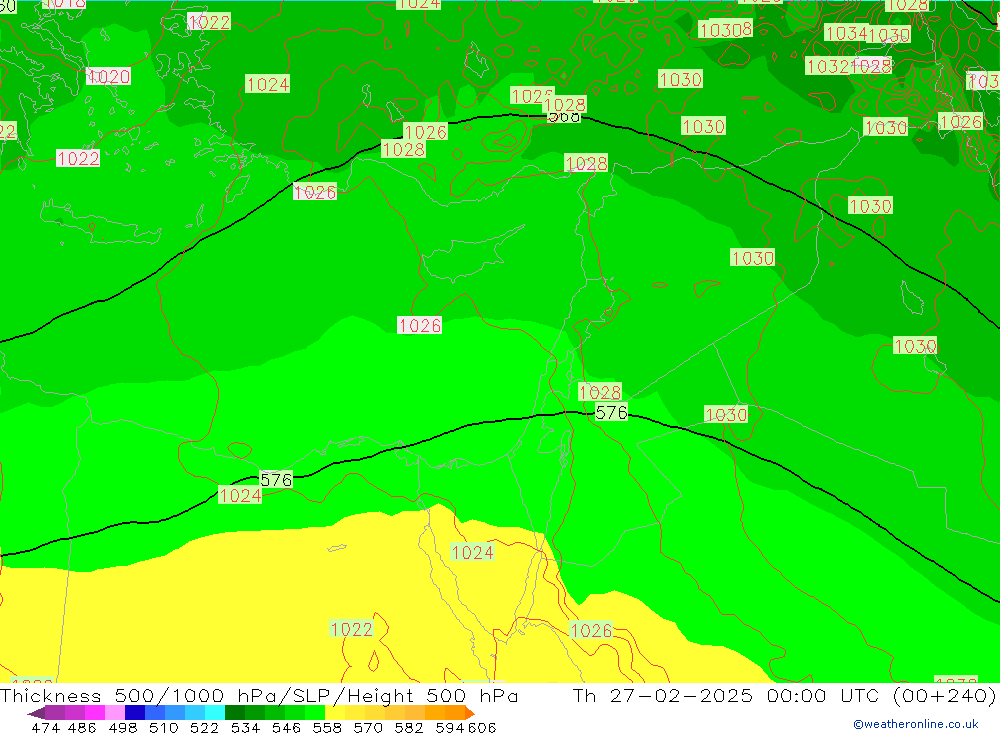
Task: Click the 'Th 27-02-2025 00:00 UTC (00+240)' timestamp
Action: (x=784, y=695)
